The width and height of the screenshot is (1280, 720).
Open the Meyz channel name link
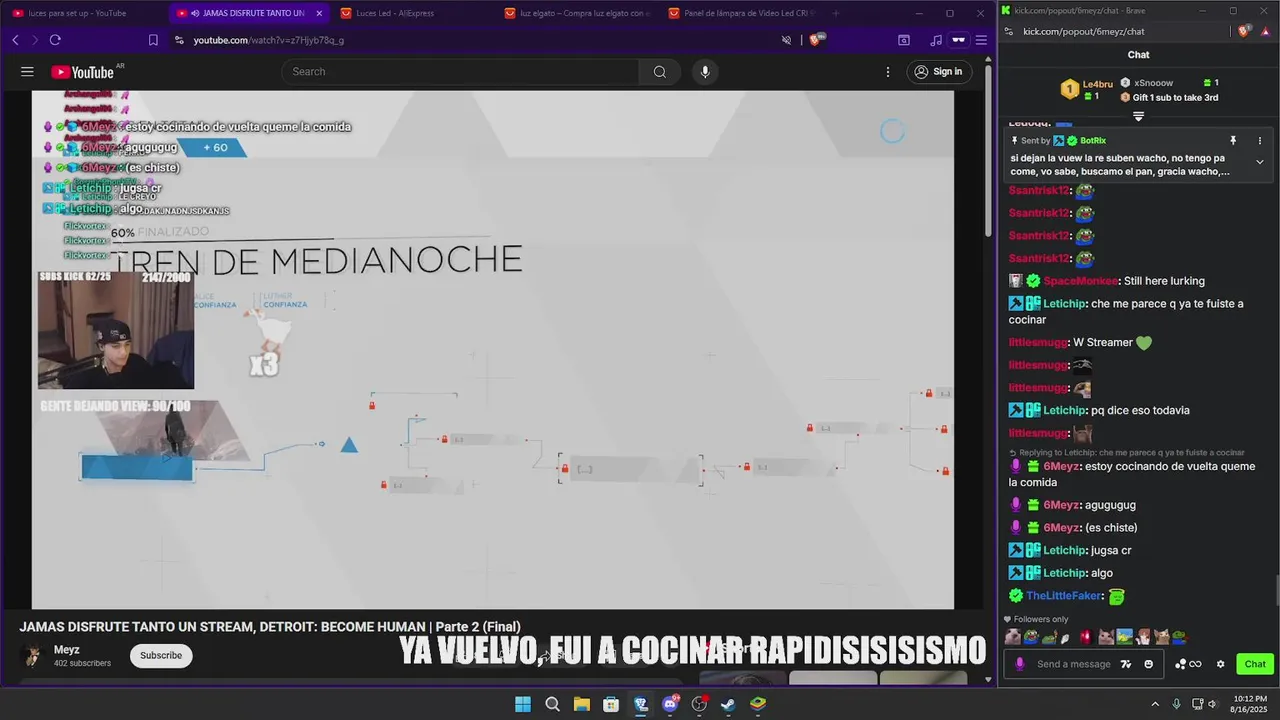66,650
